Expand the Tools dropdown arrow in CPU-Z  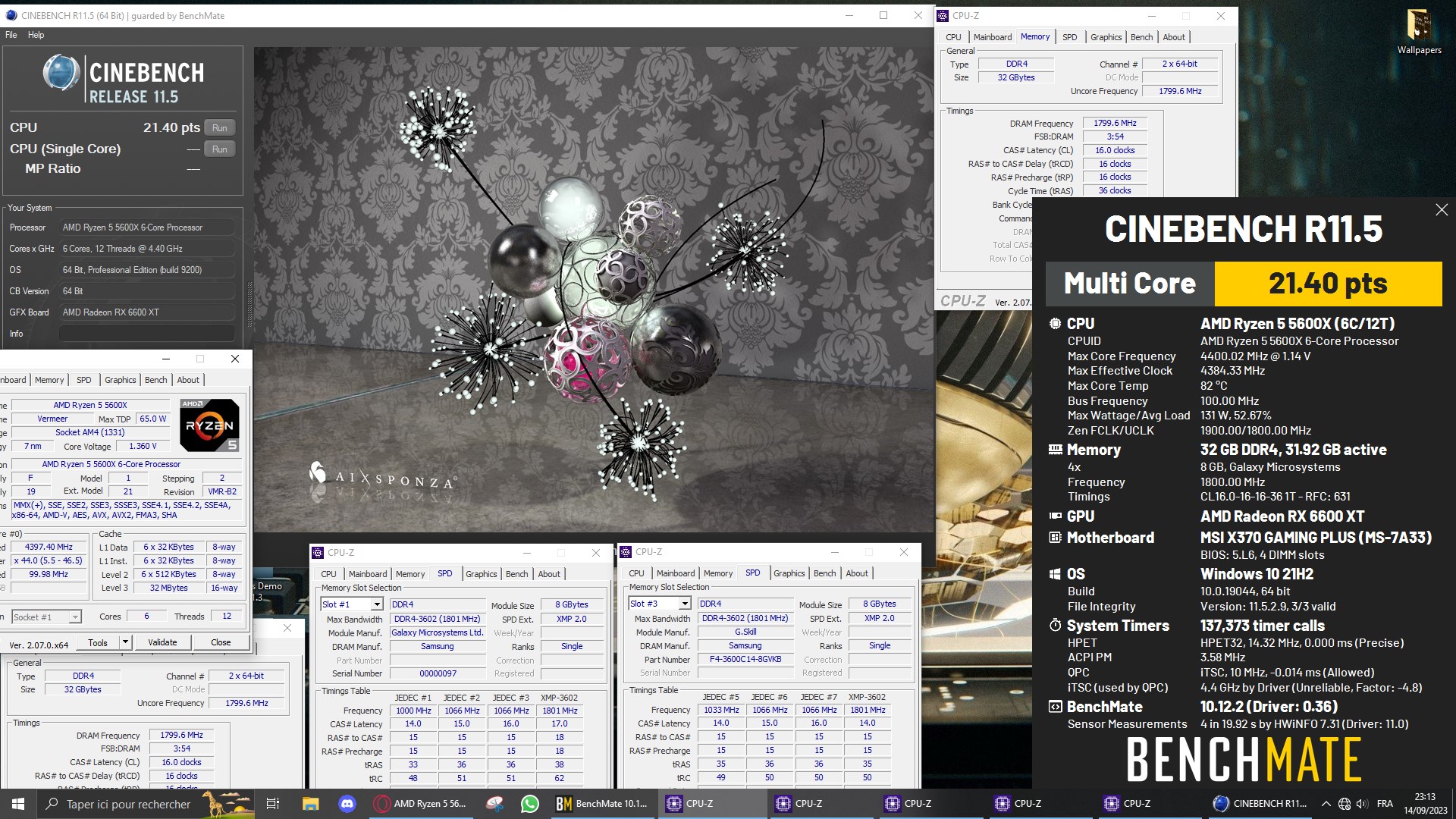pos(126,642)
